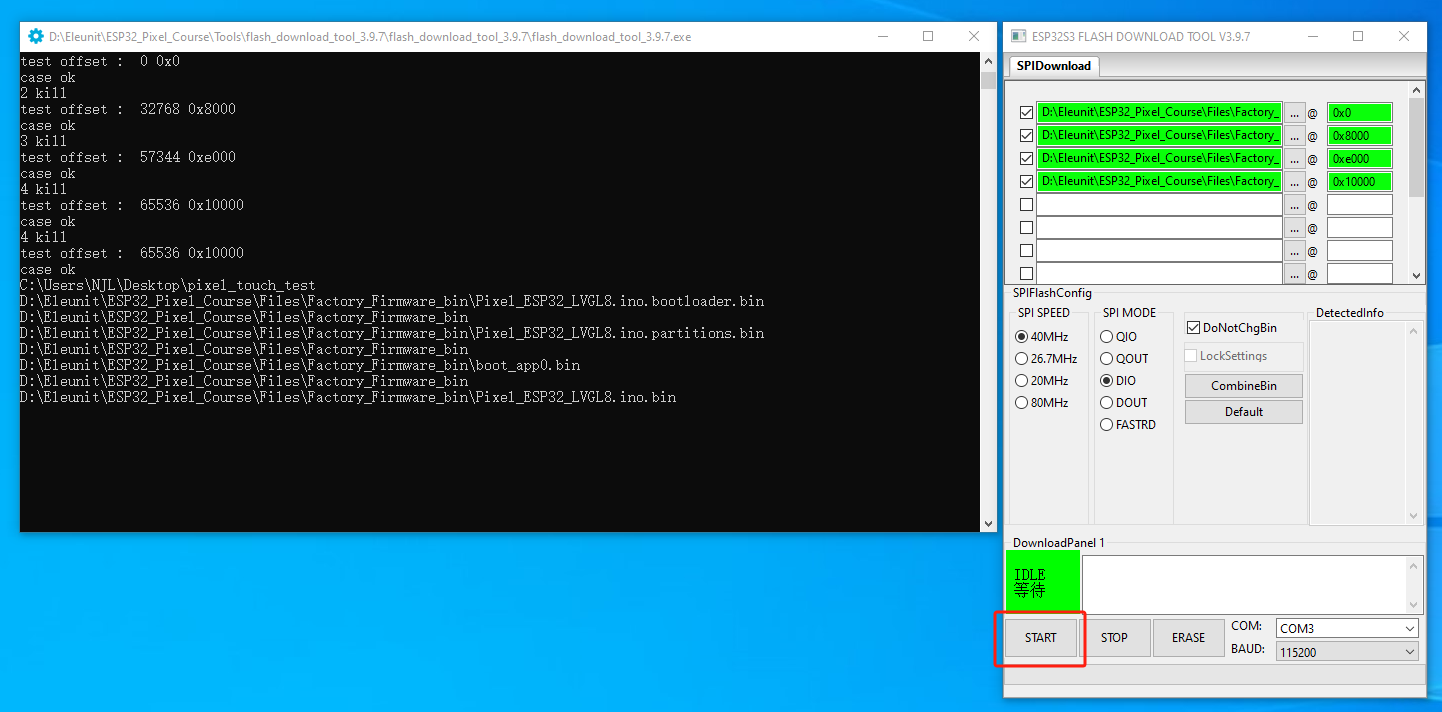The width and height of the screenshot is (1442, 712).
Task: Switch to the SPIDownload tab
Action: coord(1054,66)
